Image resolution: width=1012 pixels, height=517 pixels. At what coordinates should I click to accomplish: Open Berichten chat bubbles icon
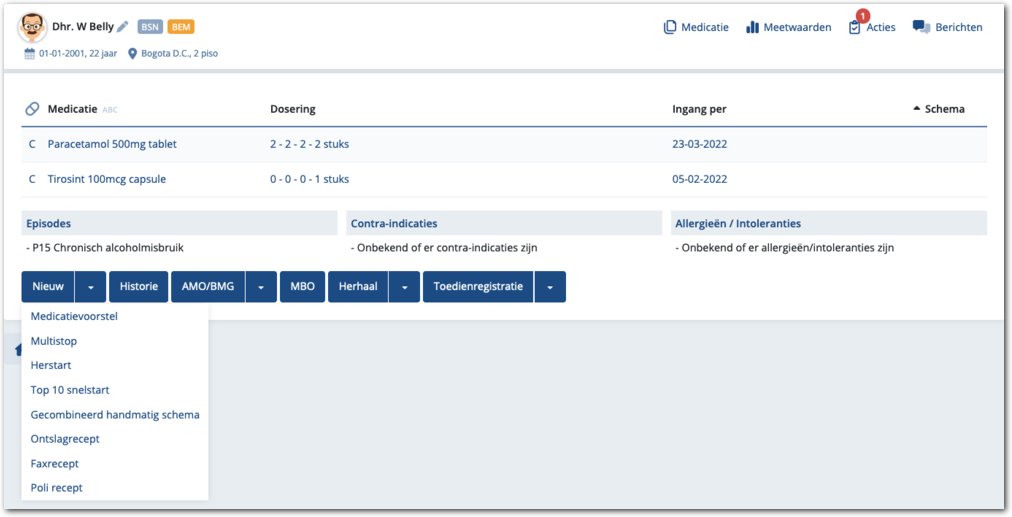coord(921,27)
